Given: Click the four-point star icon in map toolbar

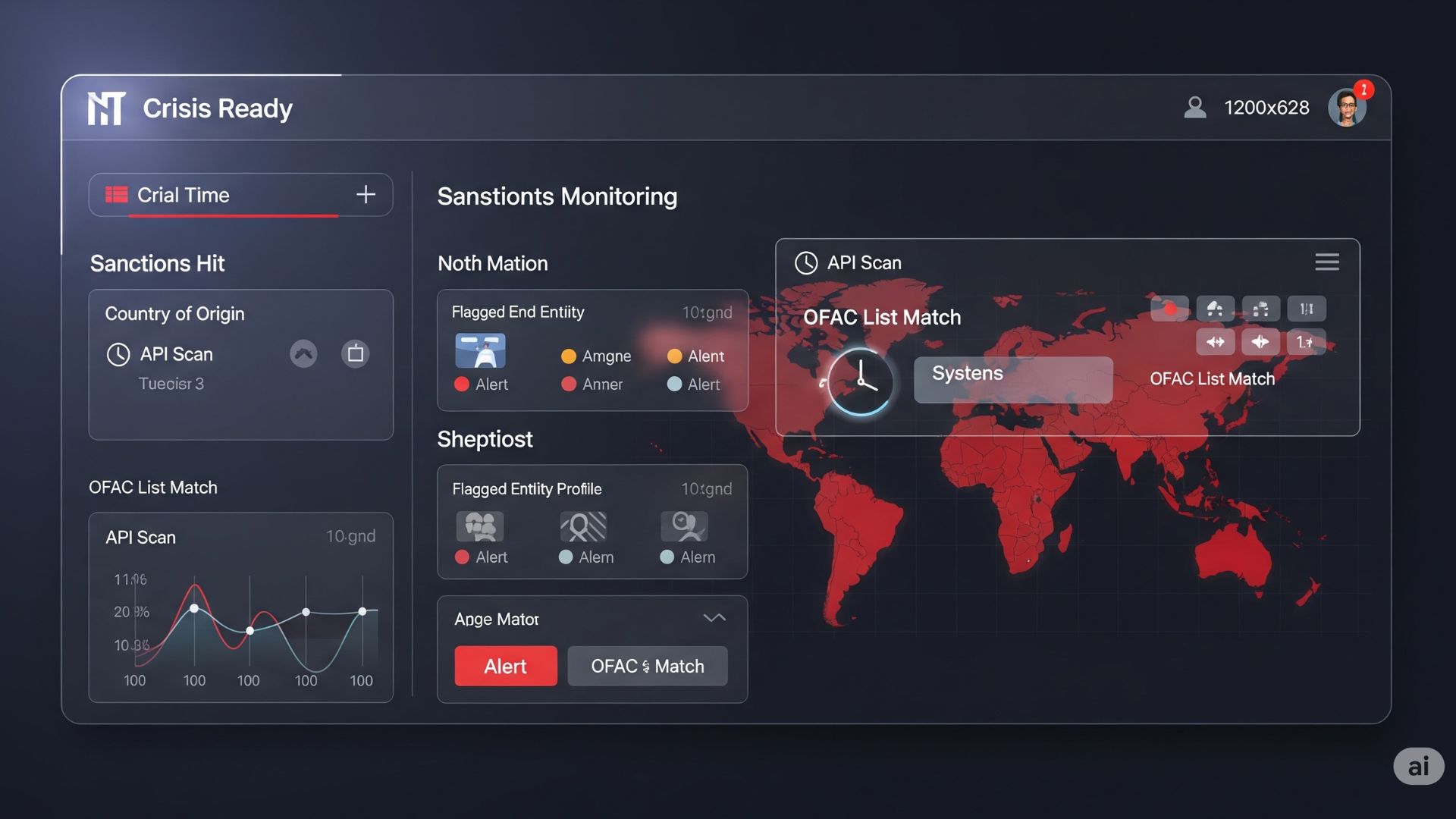Looking at the screenshot, I should tap(1260, 342).
